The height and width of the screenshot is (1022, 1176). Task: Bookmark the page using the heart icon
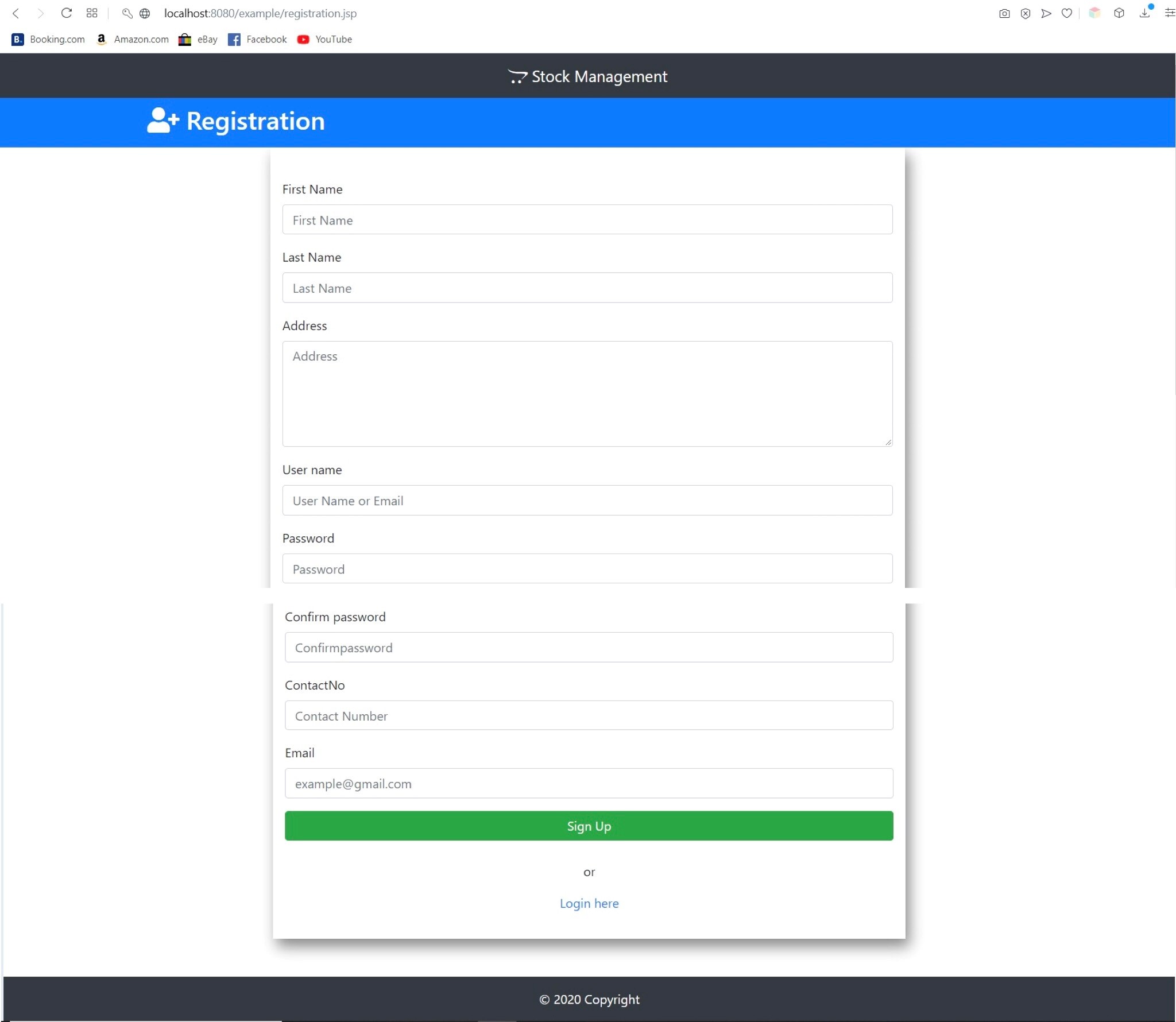pos(1066,13)
